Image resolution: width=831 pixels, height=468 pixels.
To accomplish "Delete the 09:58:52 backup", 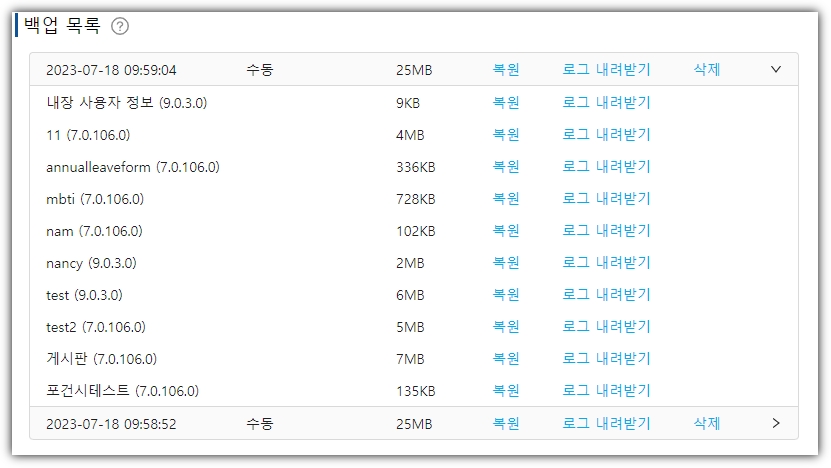I will [707, 423].
